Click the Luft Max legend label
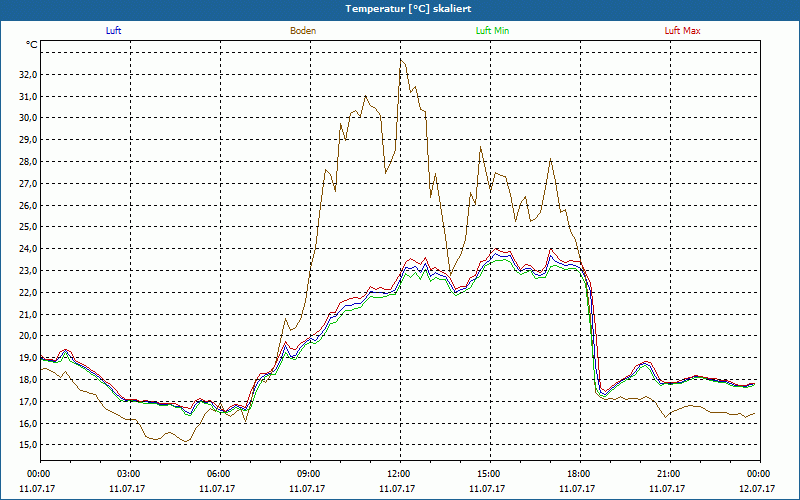This screenshot has height=500, width=800. tap(682, 31)
